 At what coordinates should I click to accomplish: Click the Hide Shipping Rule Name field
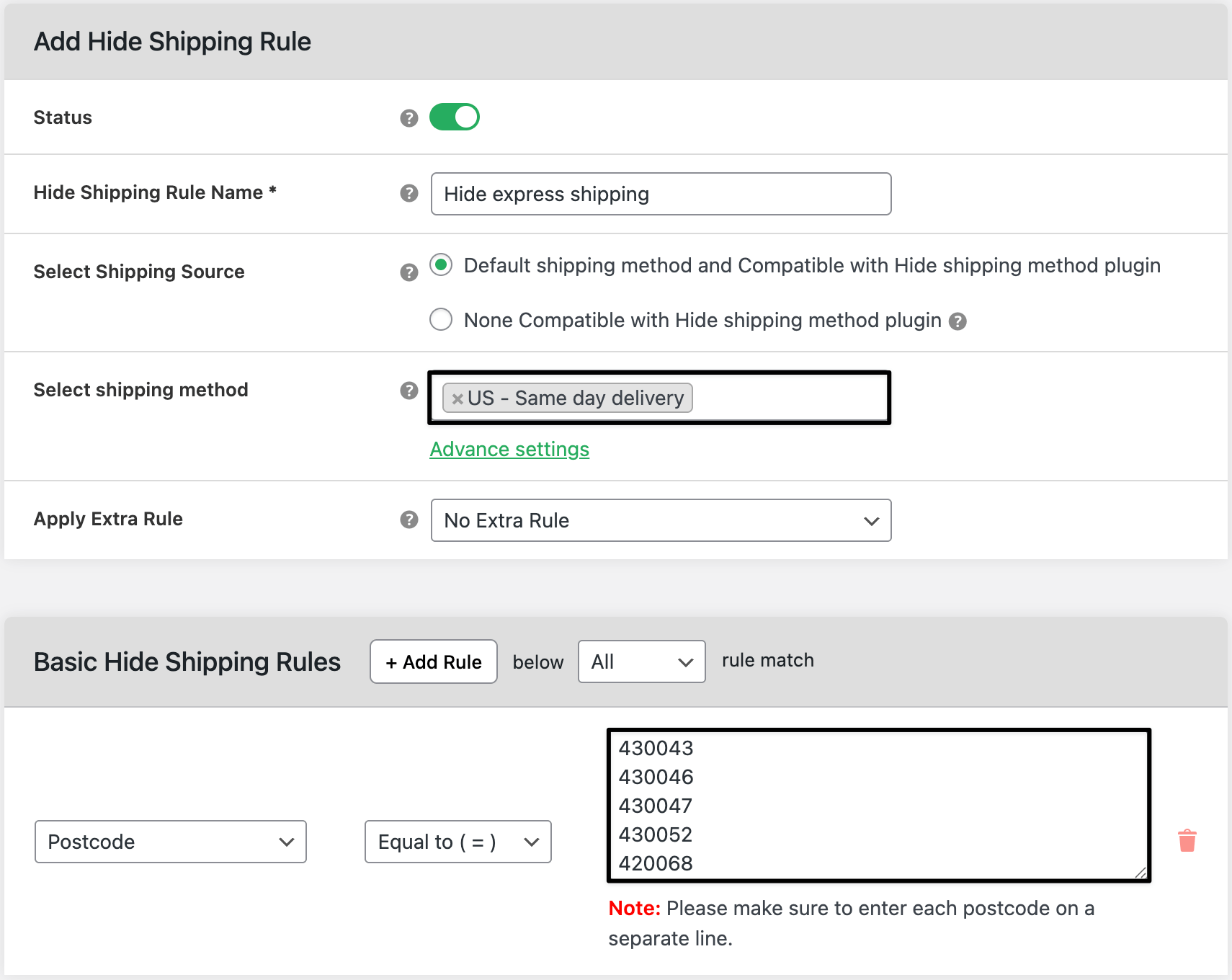pos(661,194)
